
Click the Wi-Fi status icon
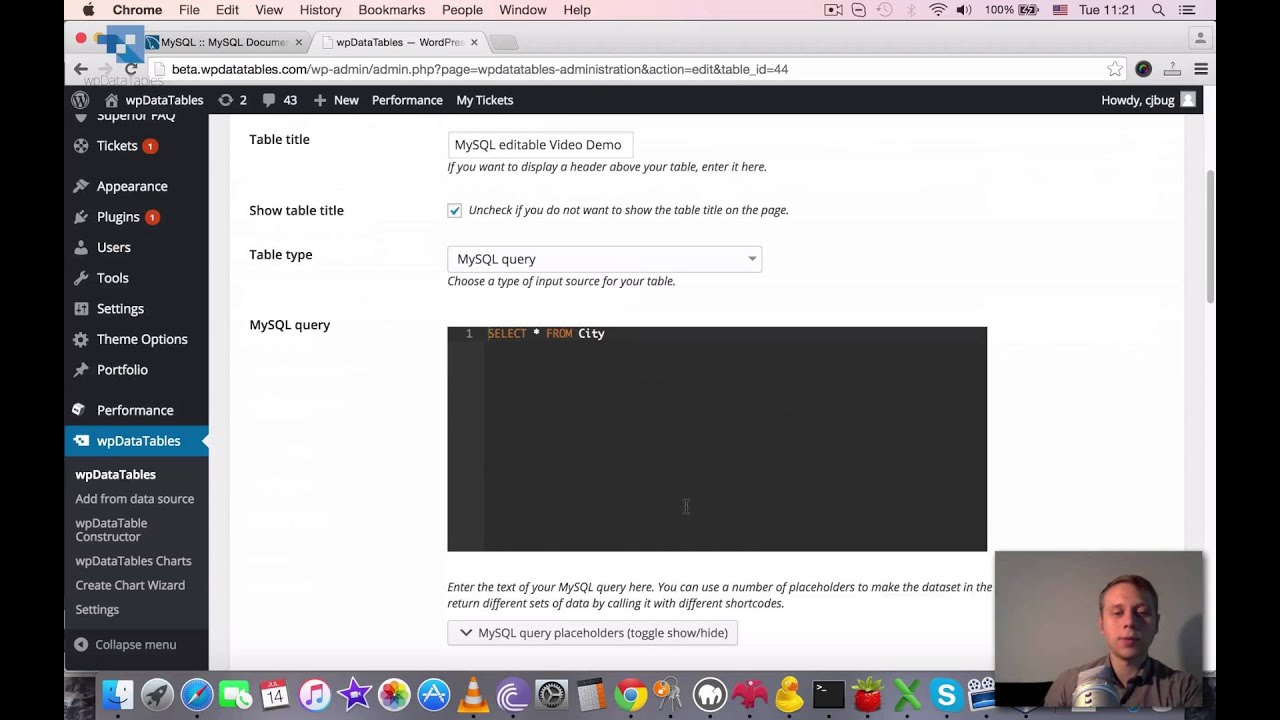point(938,10)
